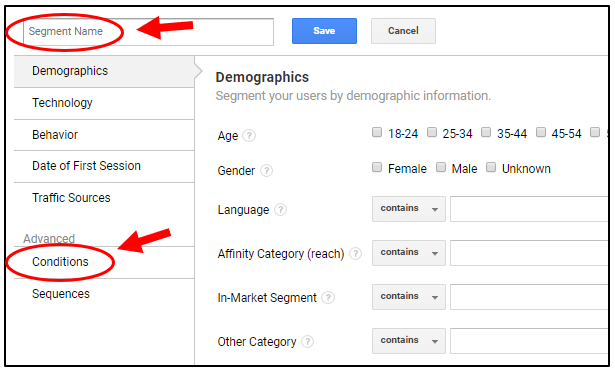
Task: Select the Unknown gender checkbox
Action: click(491, 167)
